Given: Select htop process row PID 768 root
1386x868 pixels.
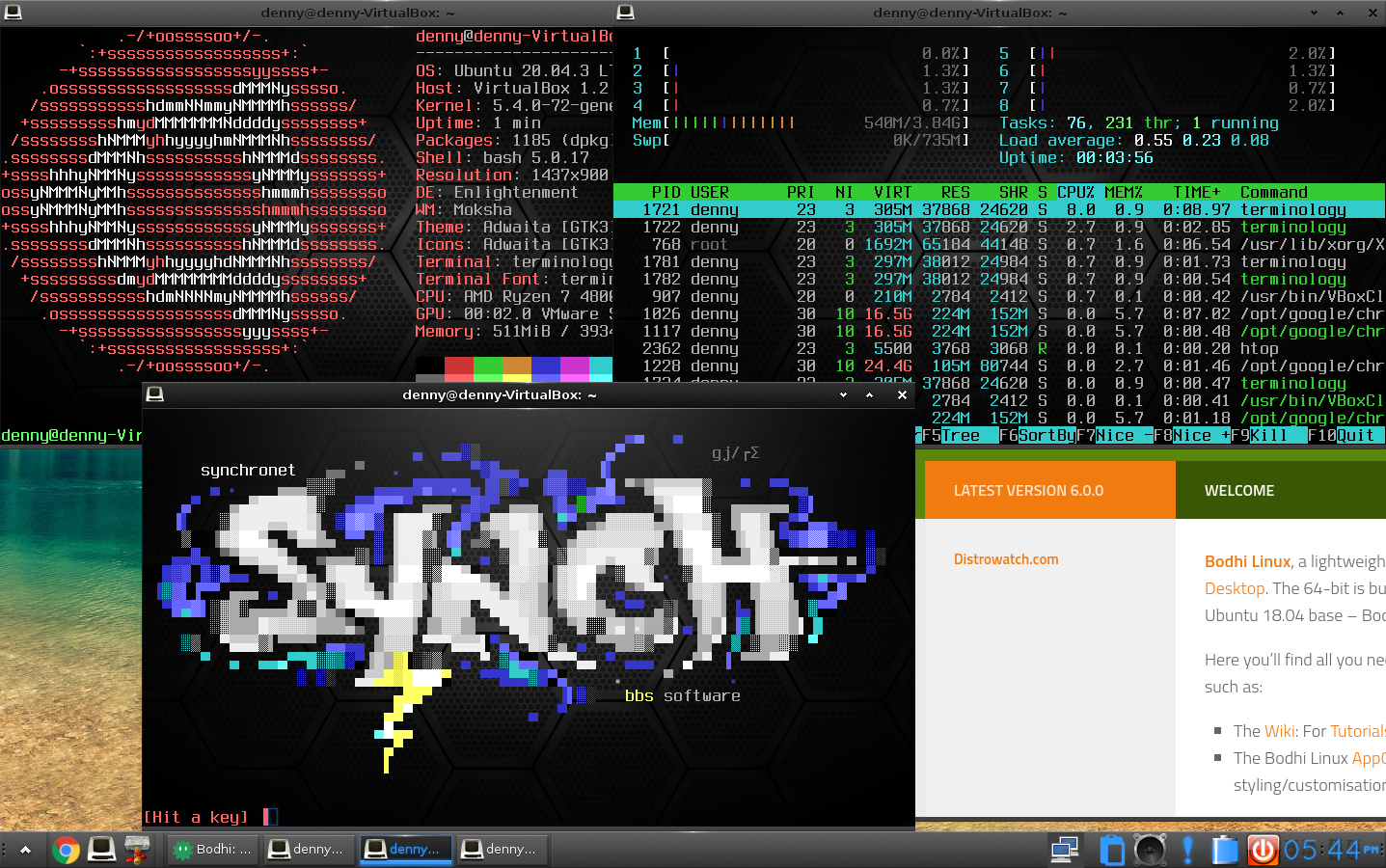Looking at the screenshot, I should [999, 245].
